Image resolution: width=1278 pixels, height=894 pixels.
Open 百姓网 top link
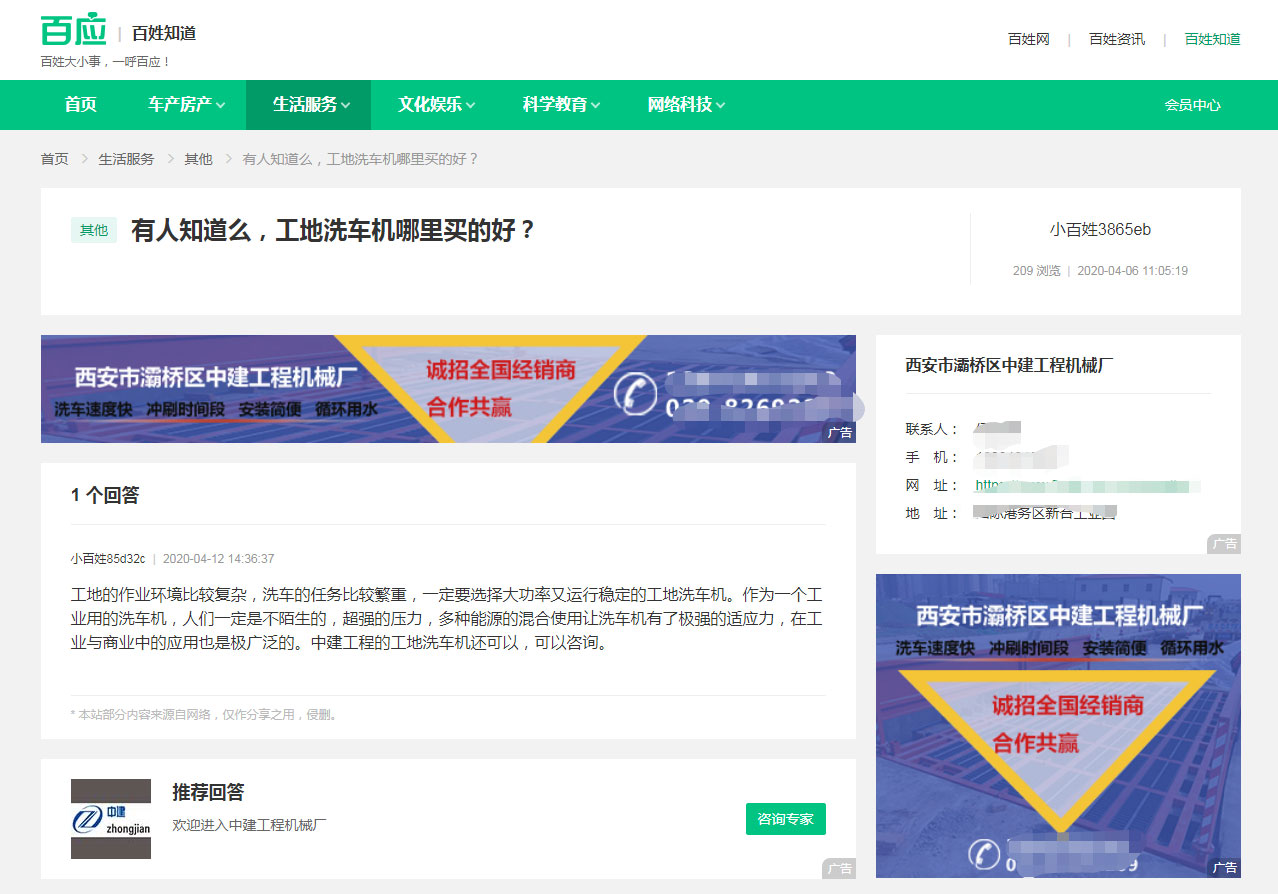tap(1028, 39)
